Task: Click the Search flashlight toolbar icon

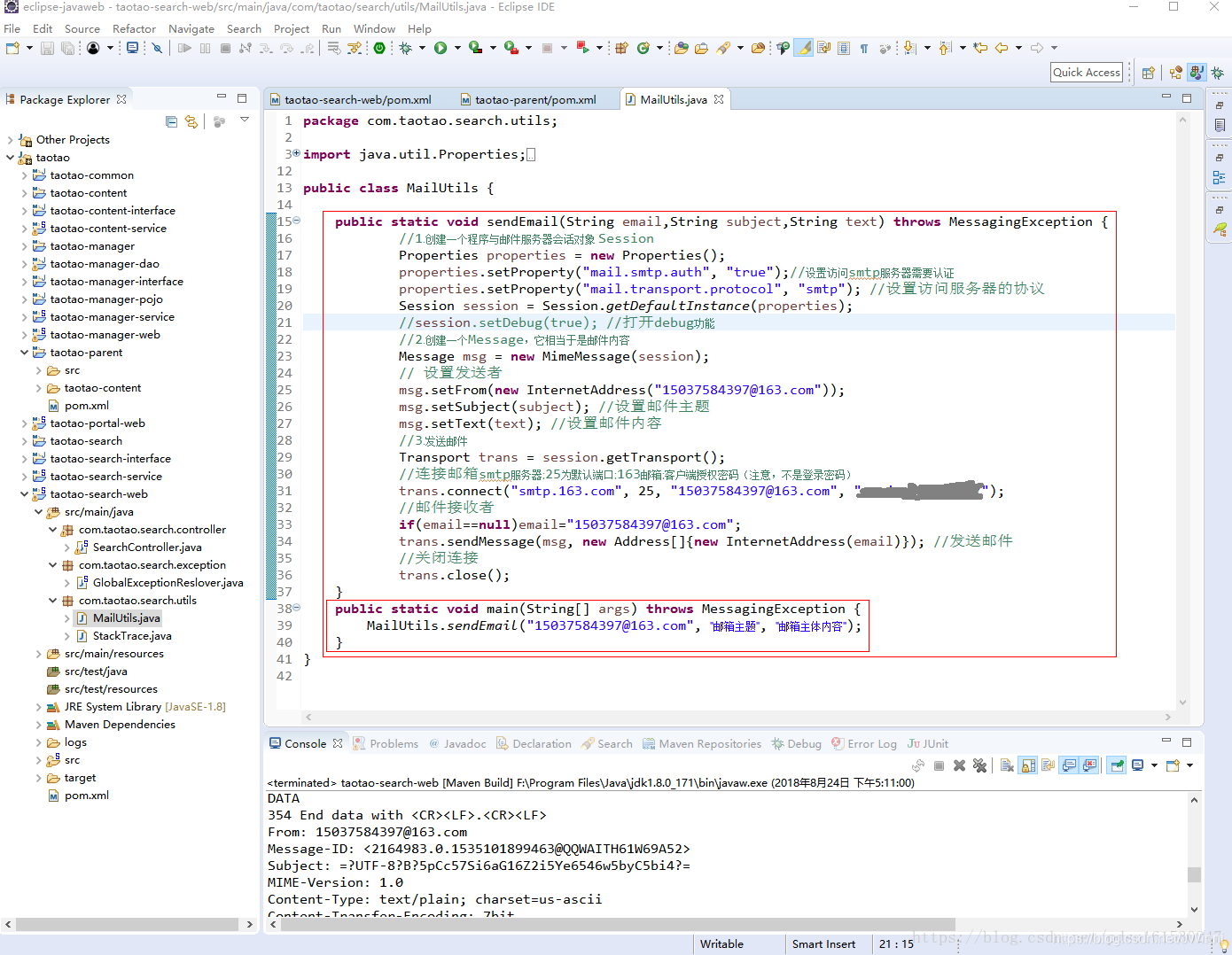Action: click(723, 48)
